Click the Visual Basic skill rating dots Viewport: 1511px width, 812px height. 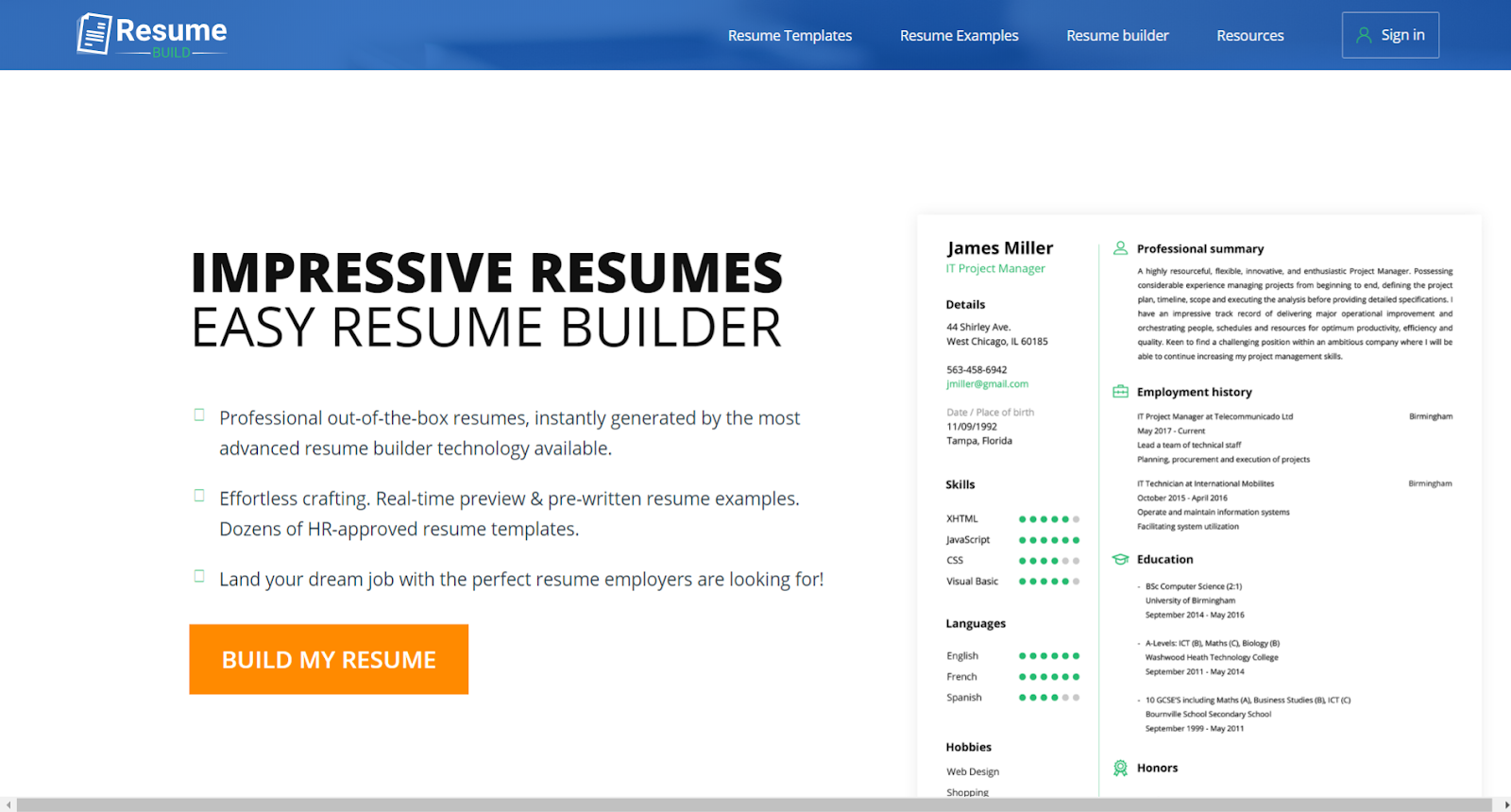tap(1049, 582)
